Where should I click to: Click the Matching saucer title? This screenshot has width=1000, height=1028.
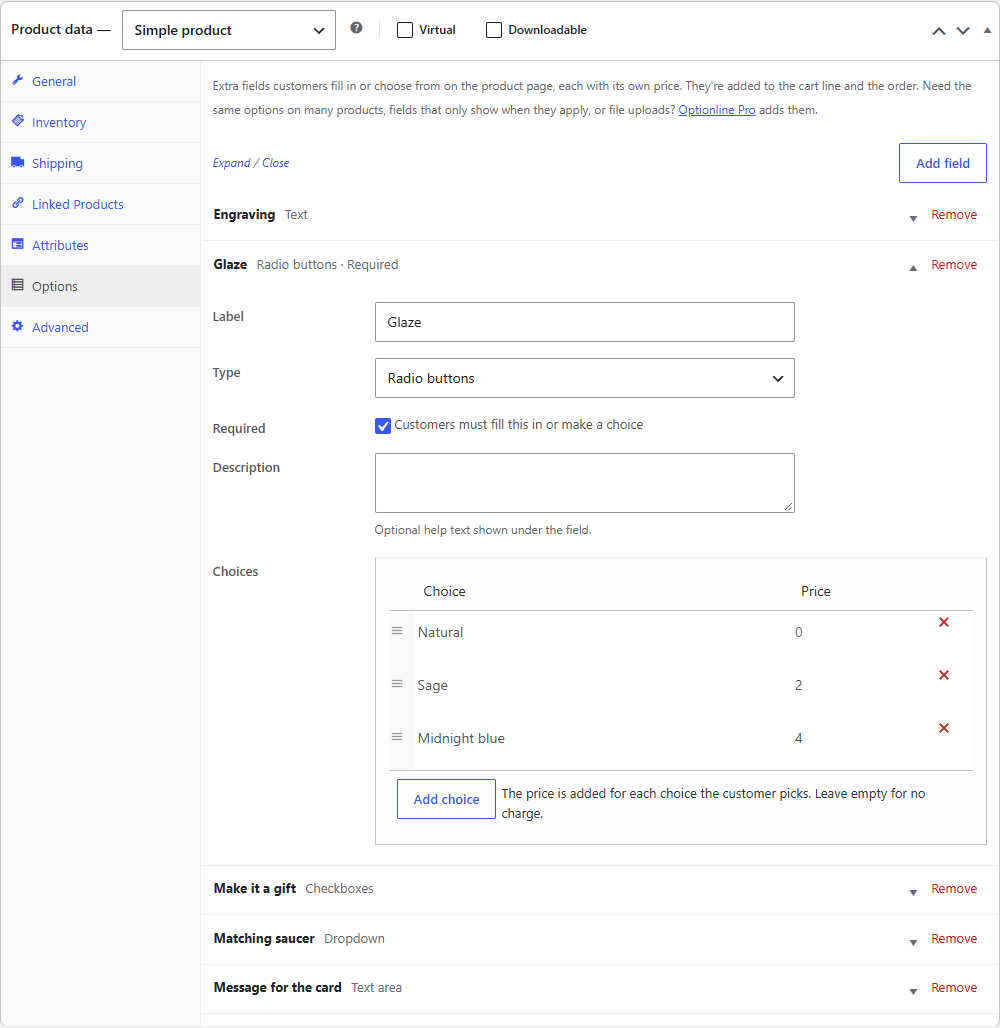pos(264,938)
